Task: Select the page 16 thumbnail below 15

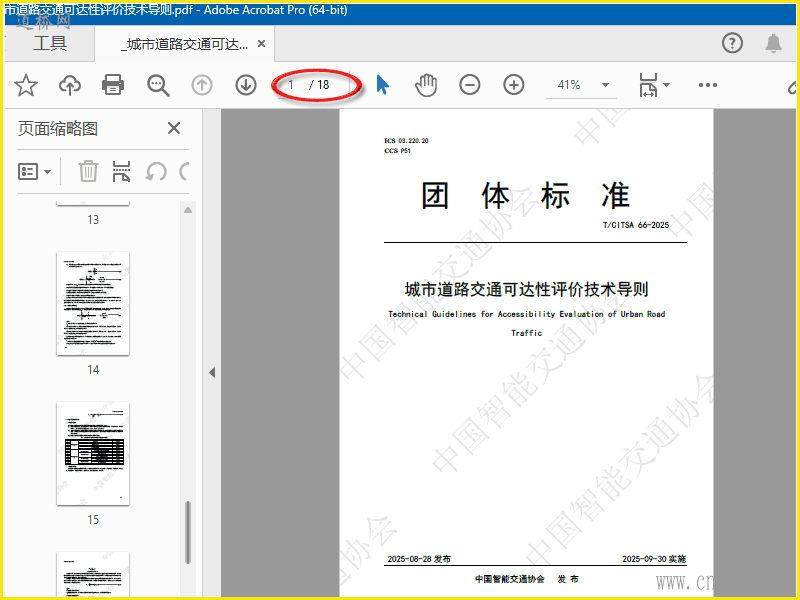Action: coord(93,575)
